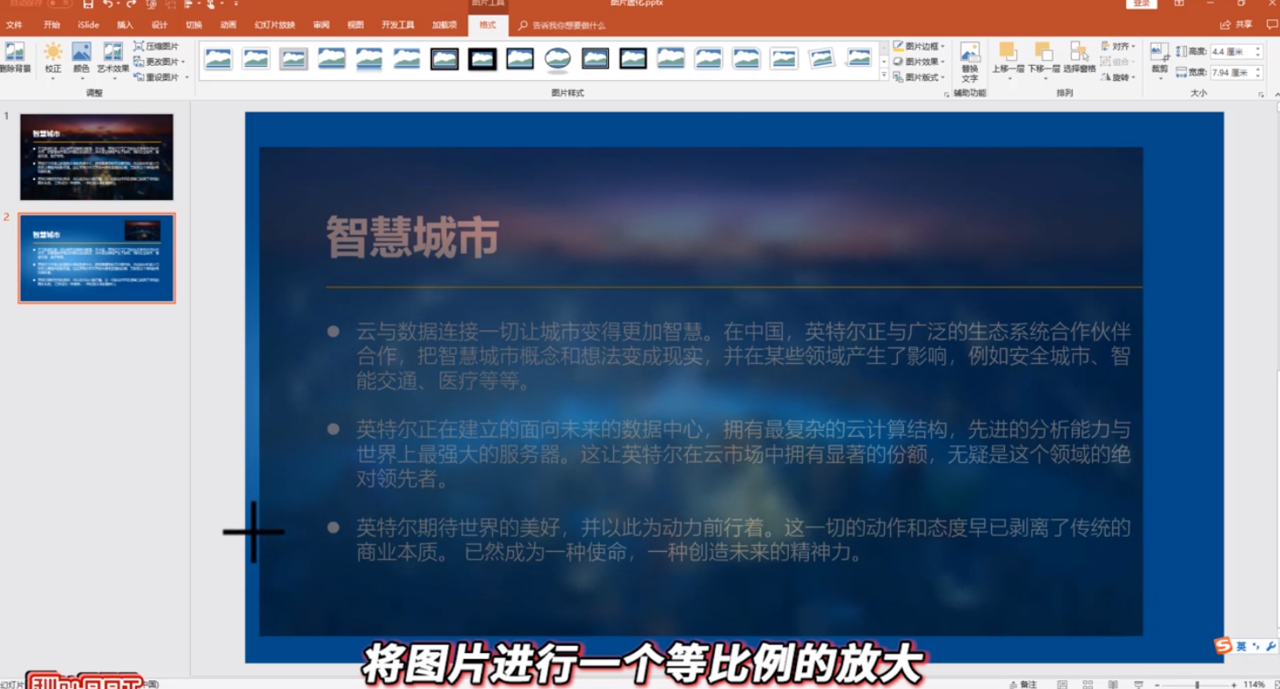Image resolution: width=1280 pixels, height=689 pixels.
Task: Click the Notes (备注) button in status bar
Action: pyautogui.click(x=1024, y=685)
